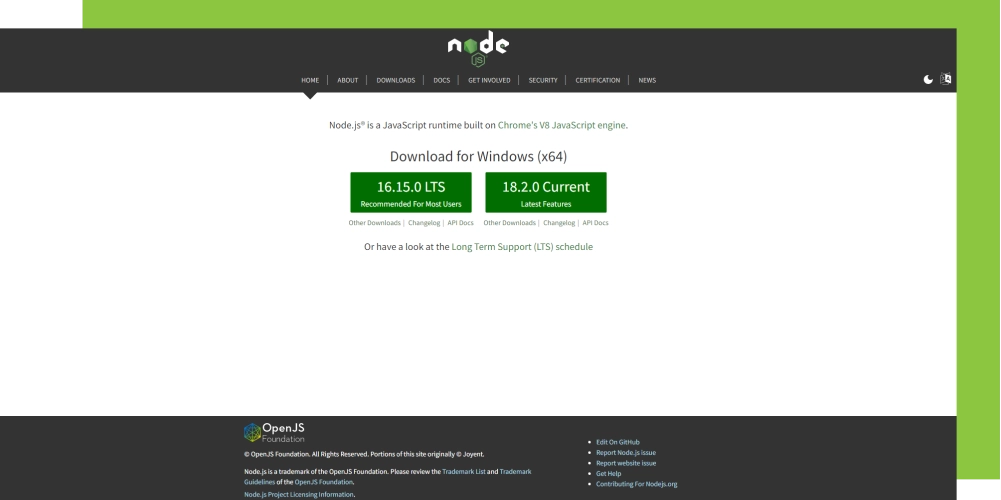This screenshot has width=1001, height=500.
Task: View the Changelog under 18.2.0 Current
Action: pyautogui.click(x=559, y=223)
